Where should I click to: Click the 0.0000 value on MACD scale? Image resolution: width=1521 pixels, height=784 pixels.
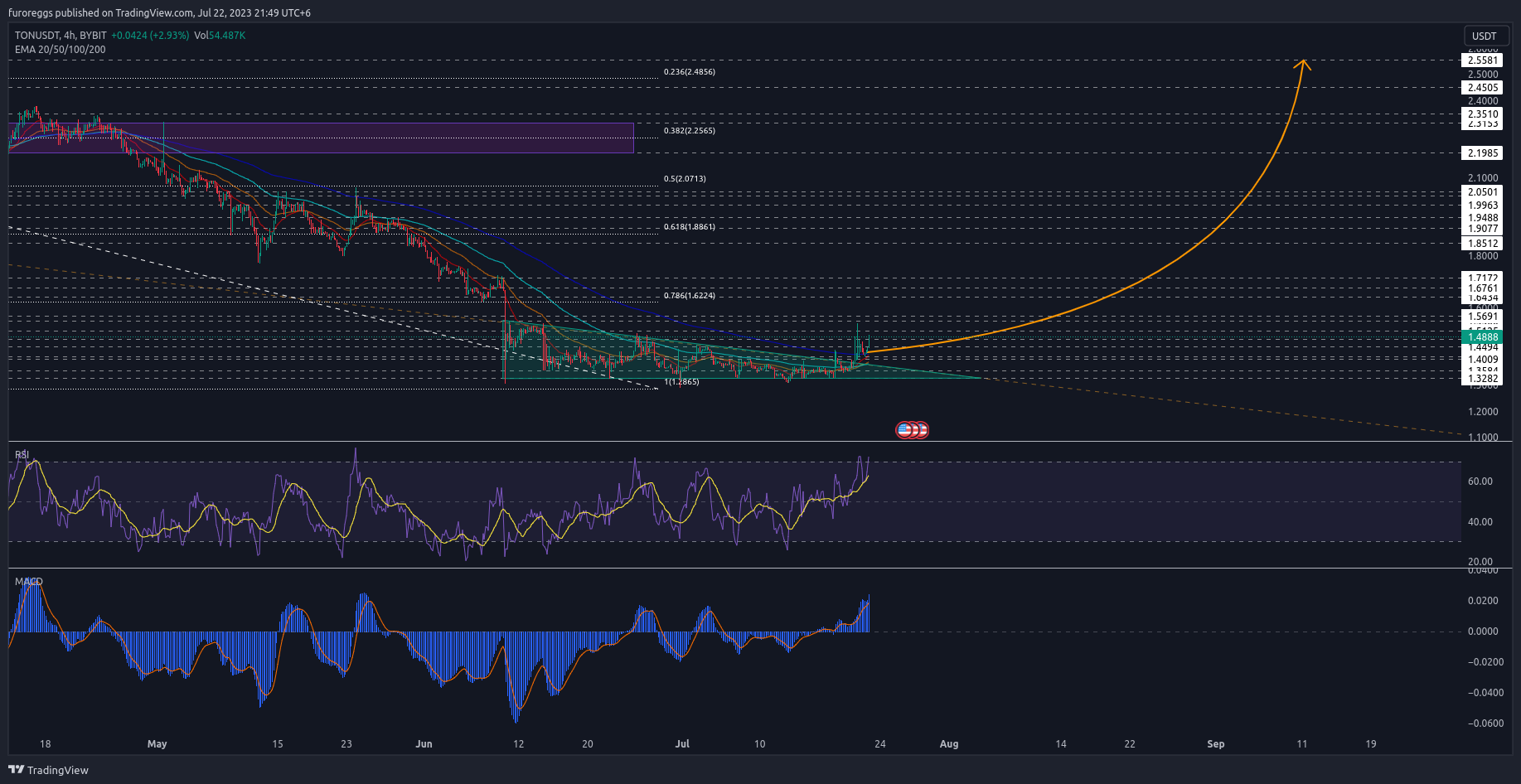(x=1483, y=632)
